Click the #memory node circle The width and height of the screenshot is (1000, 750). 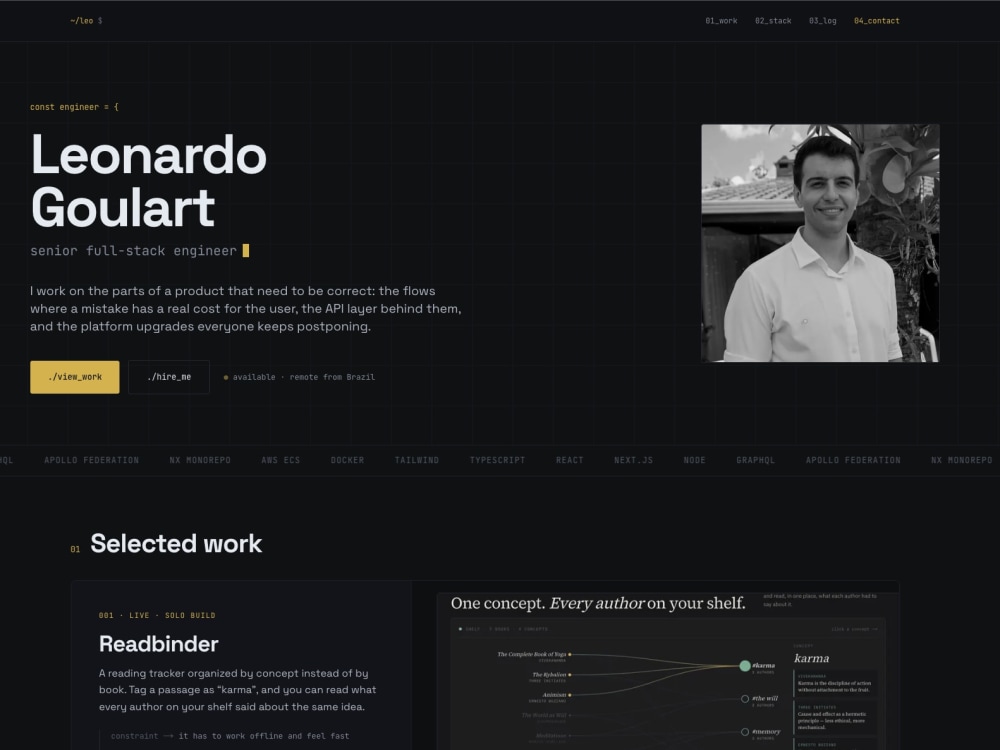[744, 732]
